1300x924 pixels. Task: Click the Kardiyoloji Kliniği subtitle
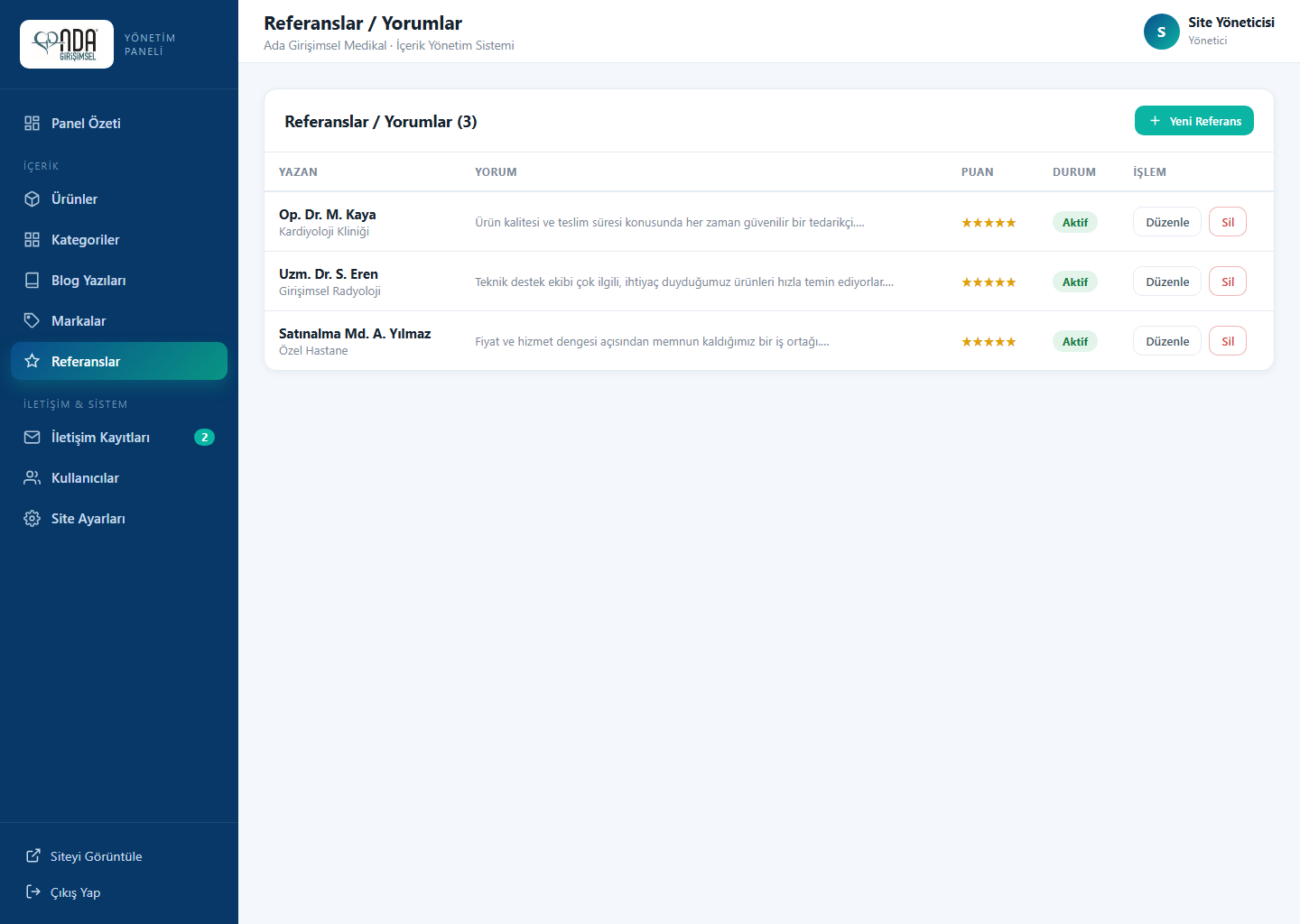click(324, 232)
